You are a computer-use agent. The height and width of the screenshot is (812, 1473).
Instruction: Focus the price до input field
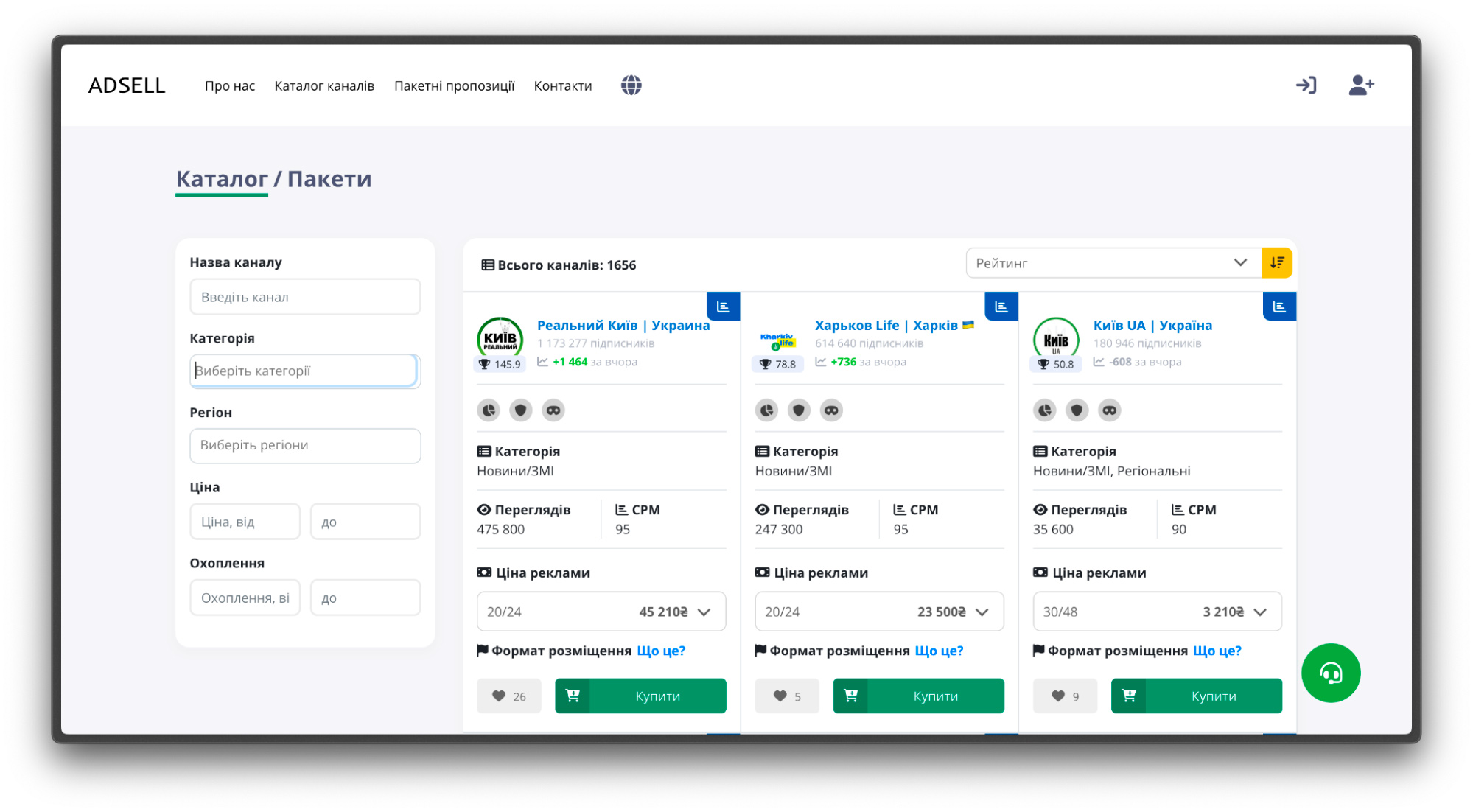365,522
